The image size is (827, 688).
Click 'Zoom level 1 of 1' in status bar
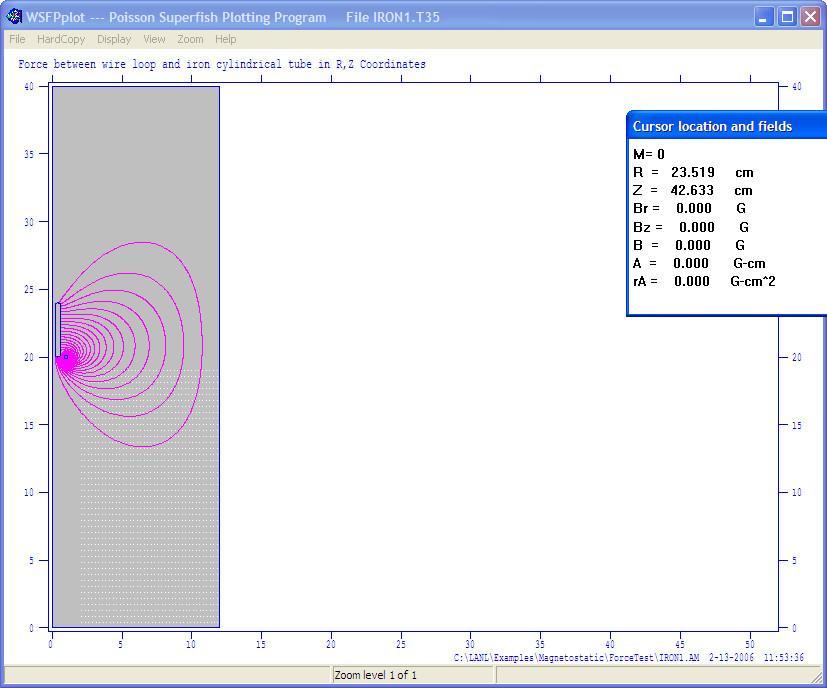(x=376, y=675)
